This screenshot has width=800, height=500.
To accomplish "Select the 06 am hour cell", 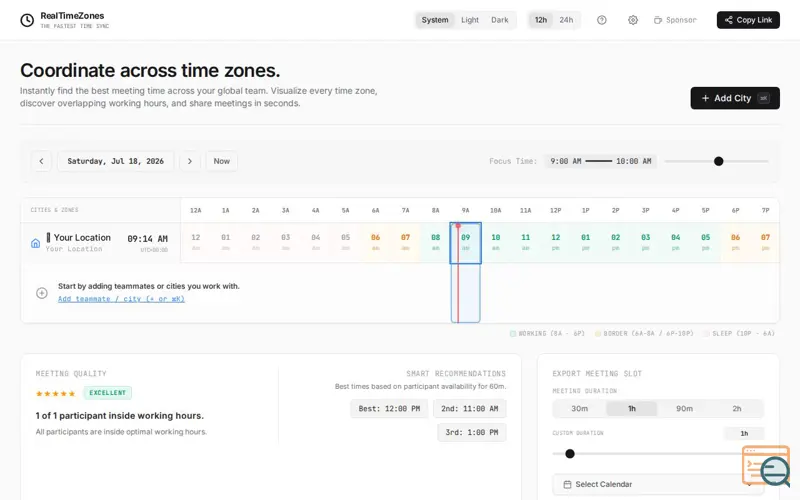I will (376, 242).
